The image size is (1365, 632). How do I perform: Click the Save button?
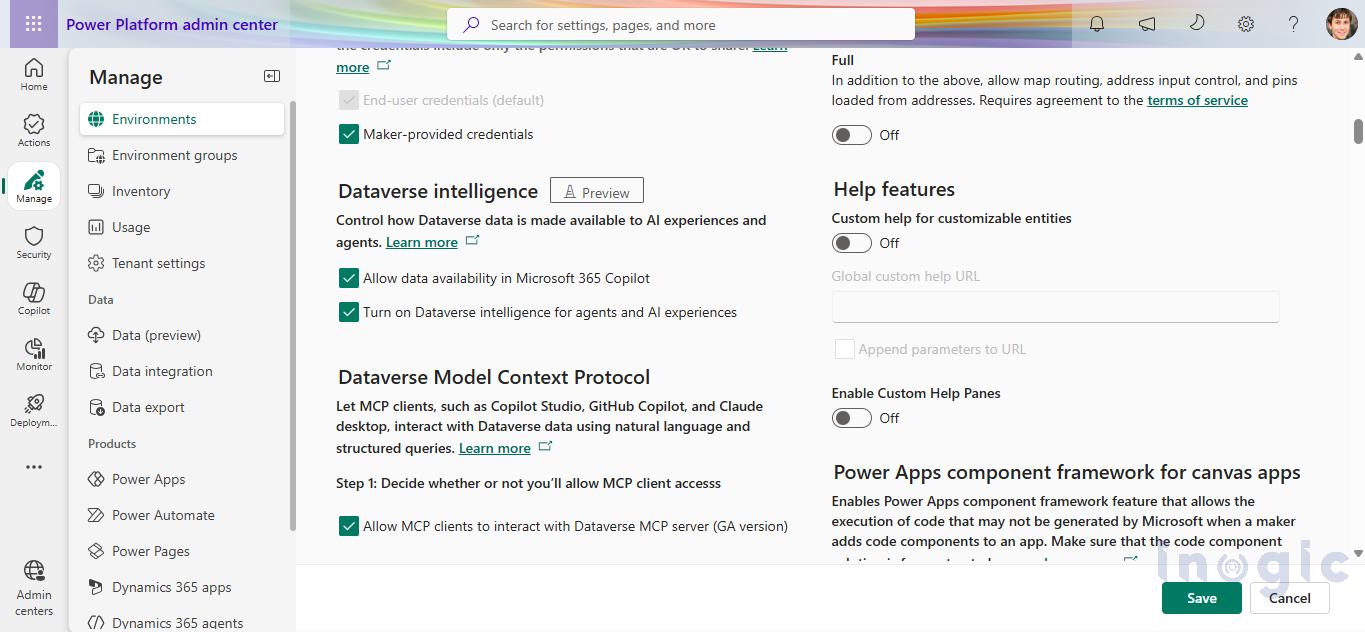tap(1202, 598)
